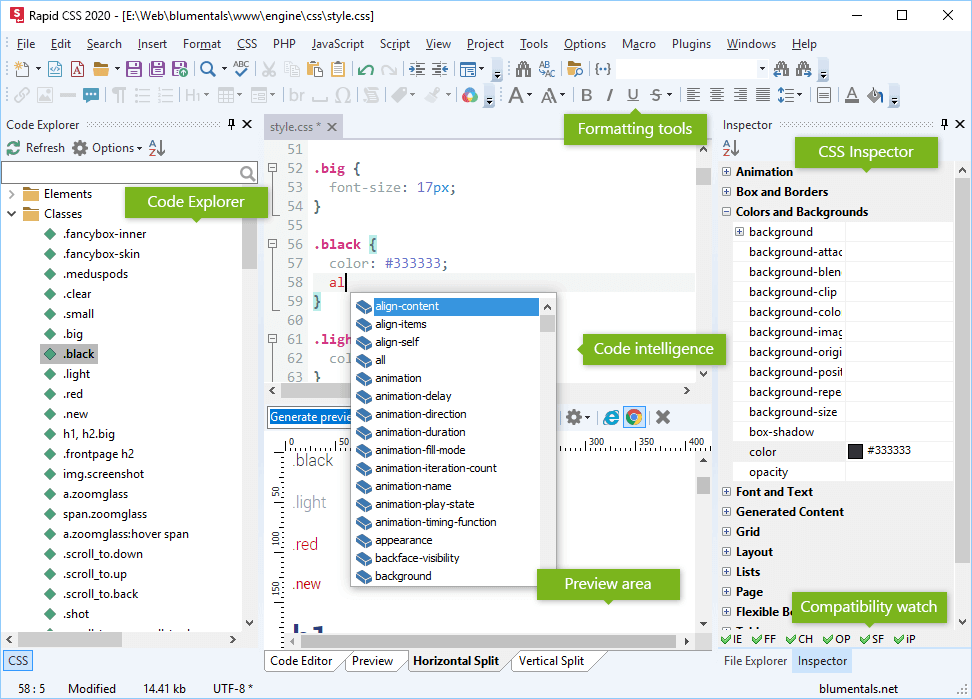Click the Undo arrow icon
This screenshot has width=972, height=699.
365,69
